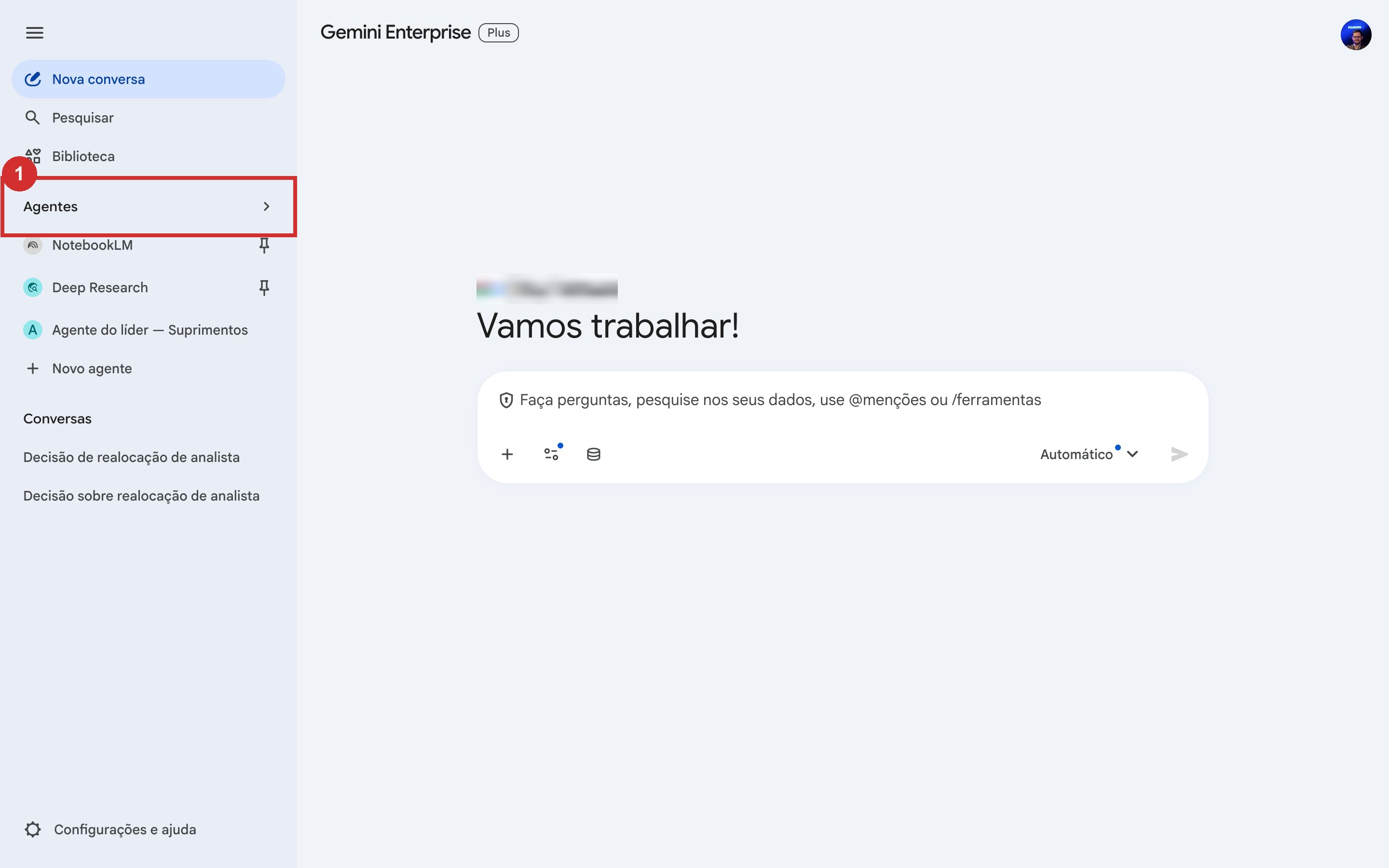1389x868 pixels.
Task: Click the Deep Research agent icon
Action: 33,287
